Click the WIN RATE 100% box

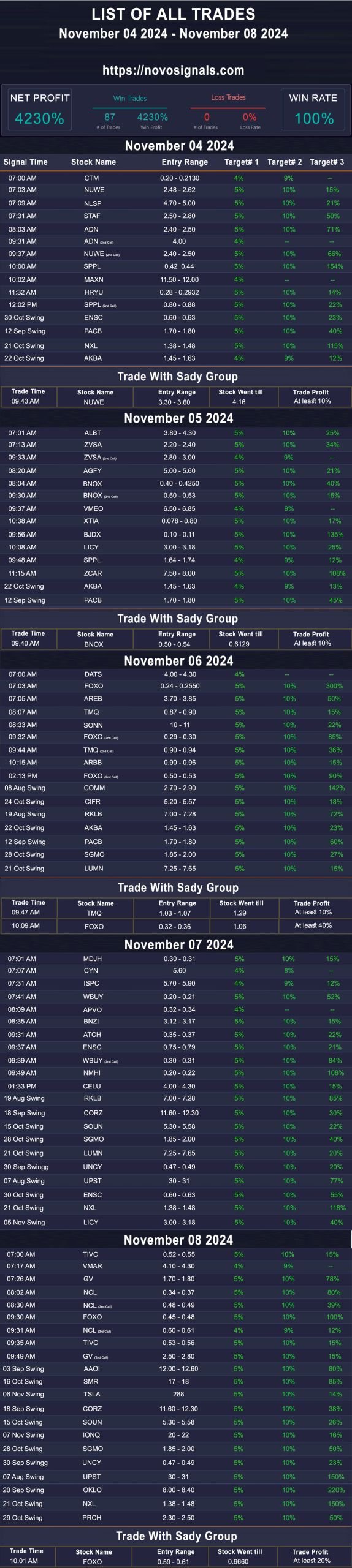pos(313,110)
